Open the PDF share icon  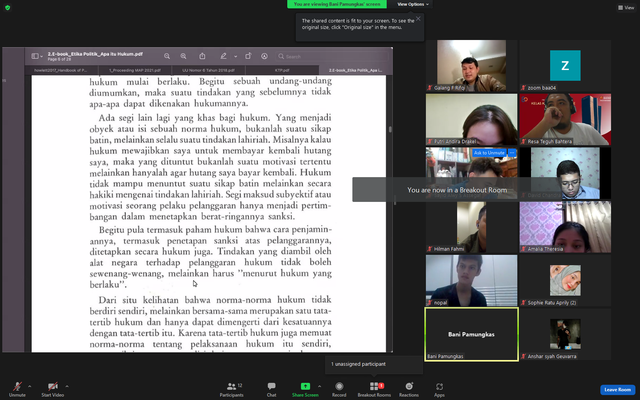click(x=202, y=56)
